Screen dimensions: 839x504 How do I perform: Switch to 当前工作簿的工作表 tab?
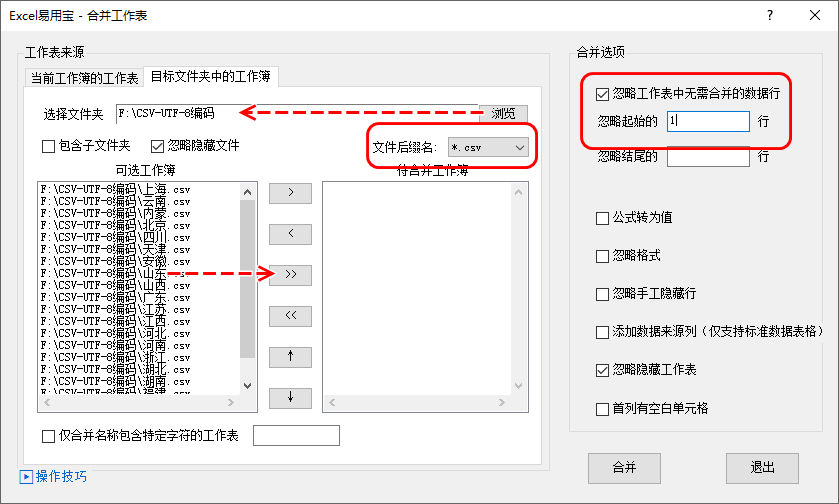[x=84, y=78]
